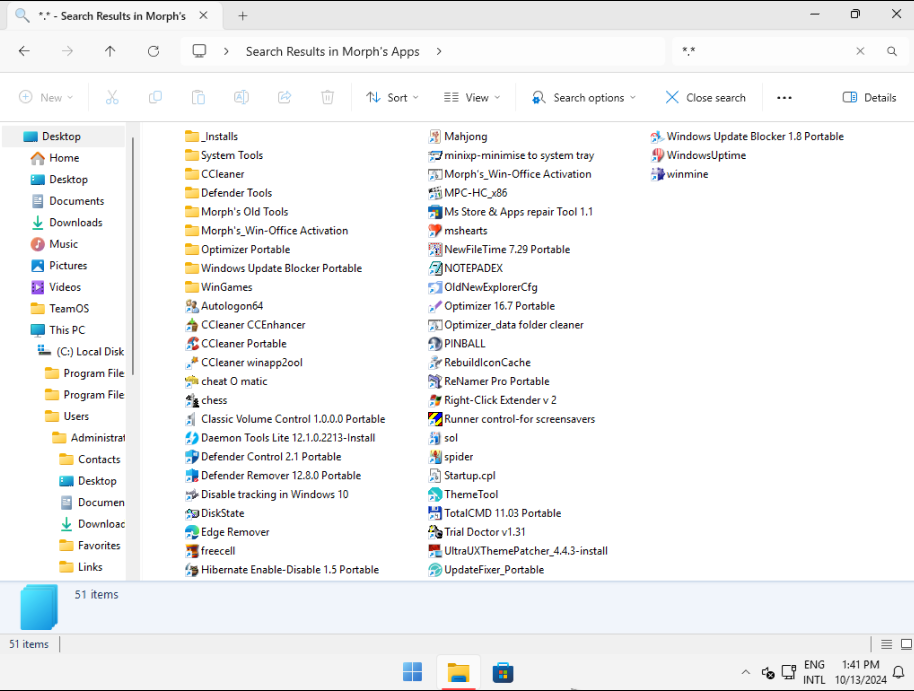The image size is (914, 691).
Task: Click the navigation pane vertical scrollbar
Action: [133, 255]
